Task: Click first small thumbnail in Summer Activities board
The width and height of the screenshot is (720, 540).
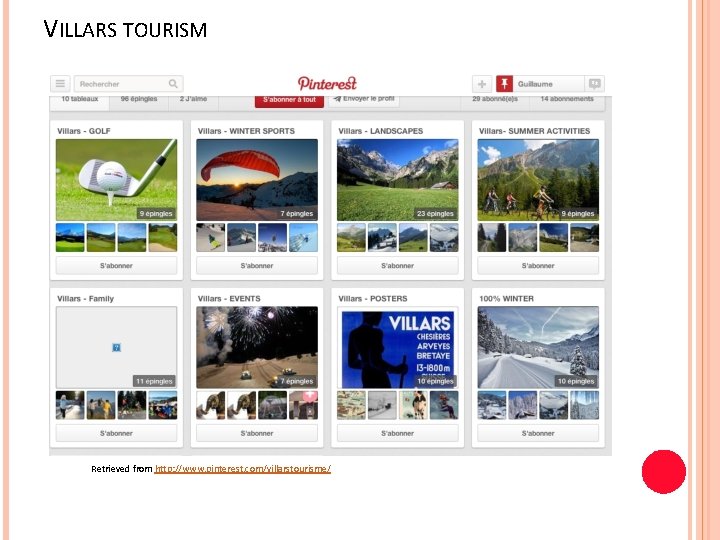Action: (x=492, y=237)
